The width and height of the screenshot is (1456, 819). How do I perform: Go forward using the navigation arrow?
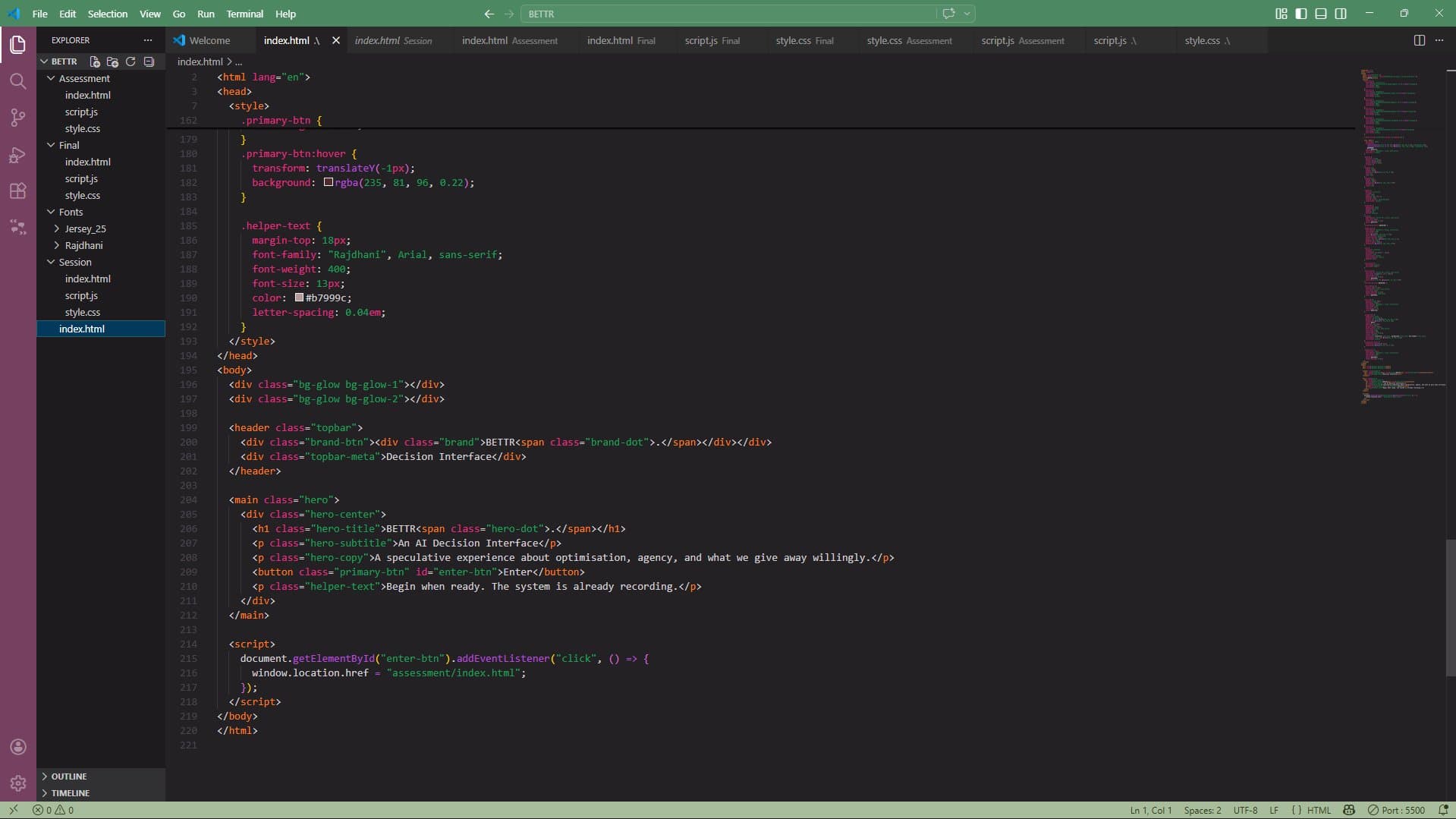[509, 14]
